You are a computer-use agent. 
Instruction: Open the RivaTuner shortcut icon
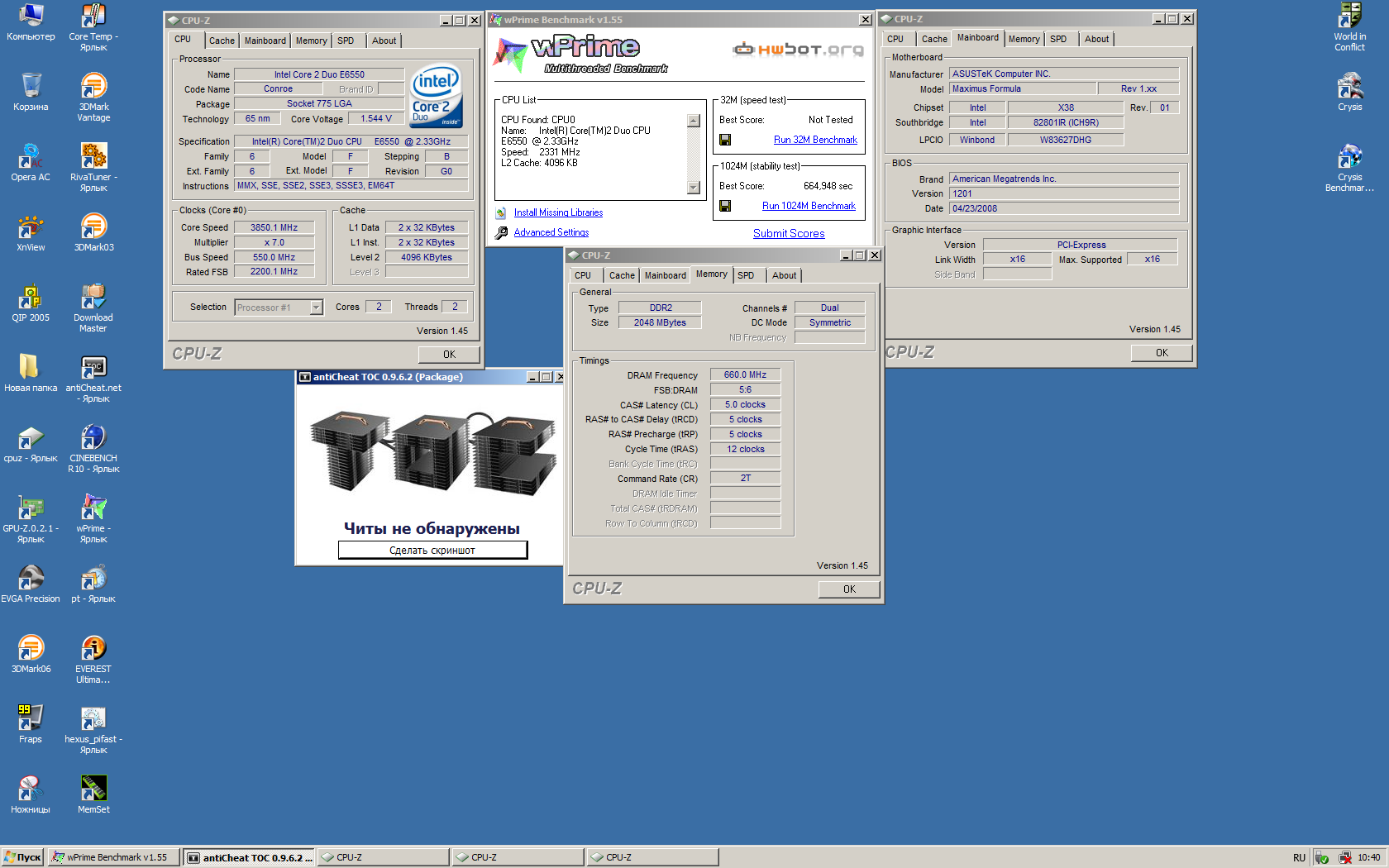(93, 156)
